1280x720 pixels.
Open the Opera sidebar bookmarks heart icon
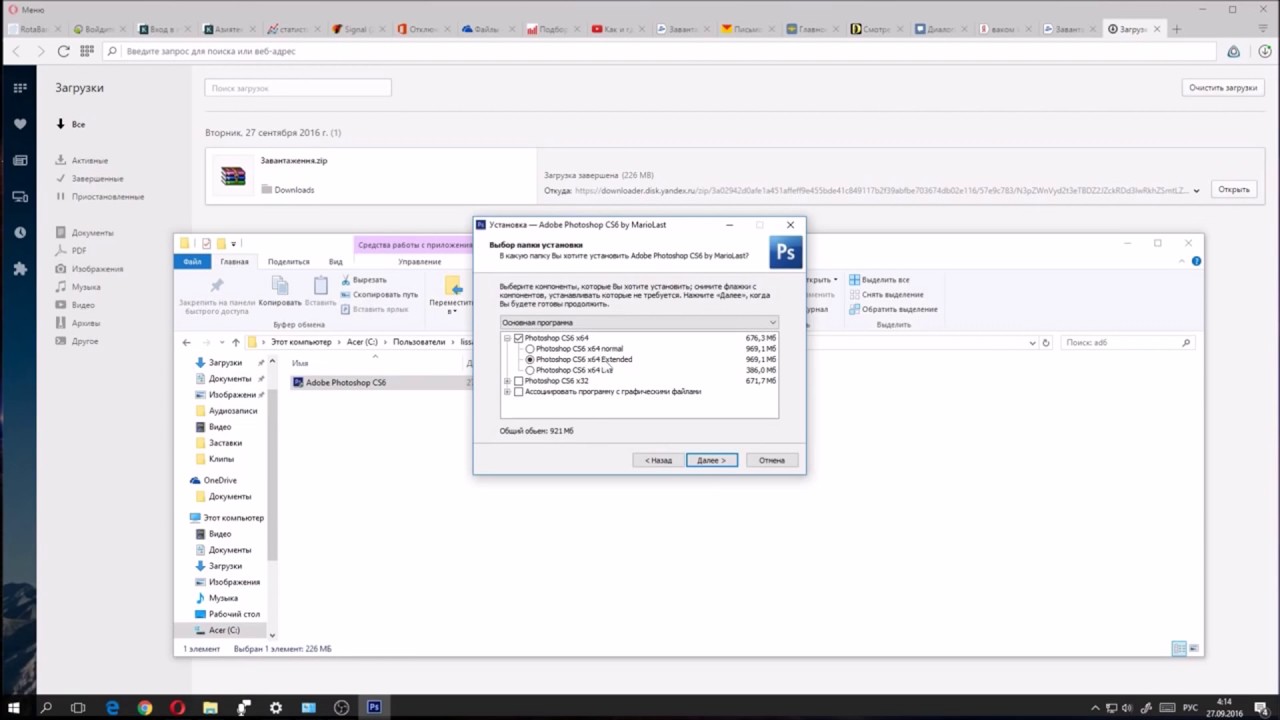pos(20,124)
